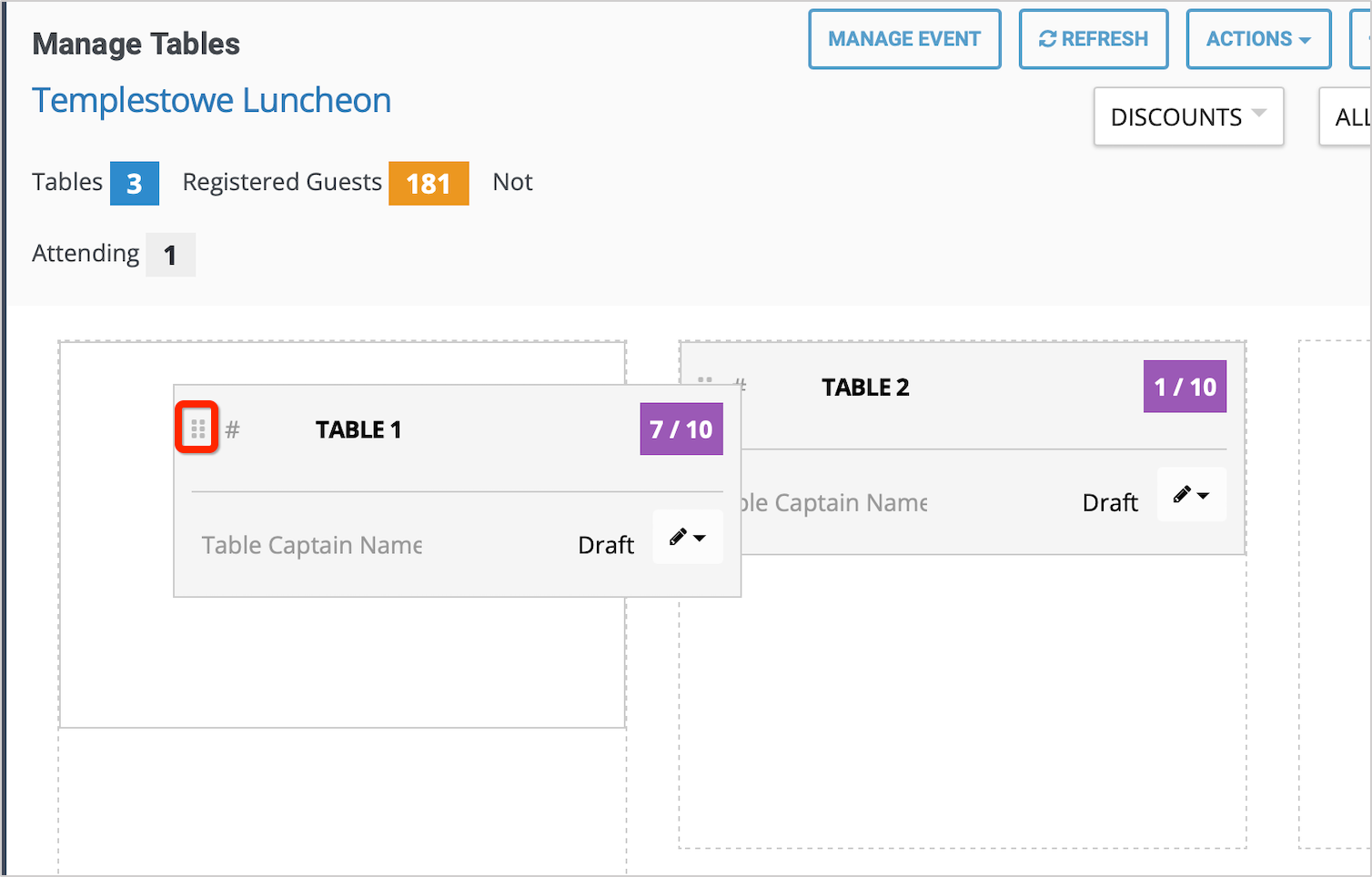Open the Manage Tables heading area

click(136, 43)
